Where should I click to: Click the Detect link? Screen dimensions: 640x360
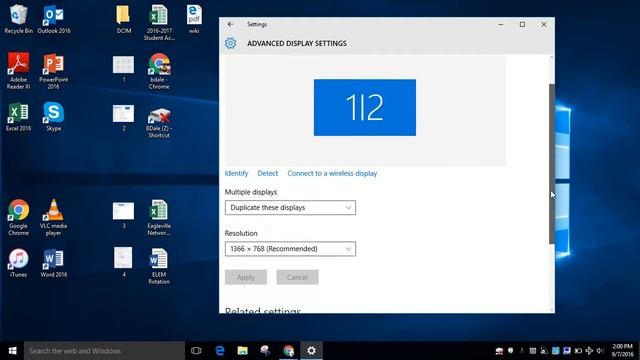tap(268, 173)
